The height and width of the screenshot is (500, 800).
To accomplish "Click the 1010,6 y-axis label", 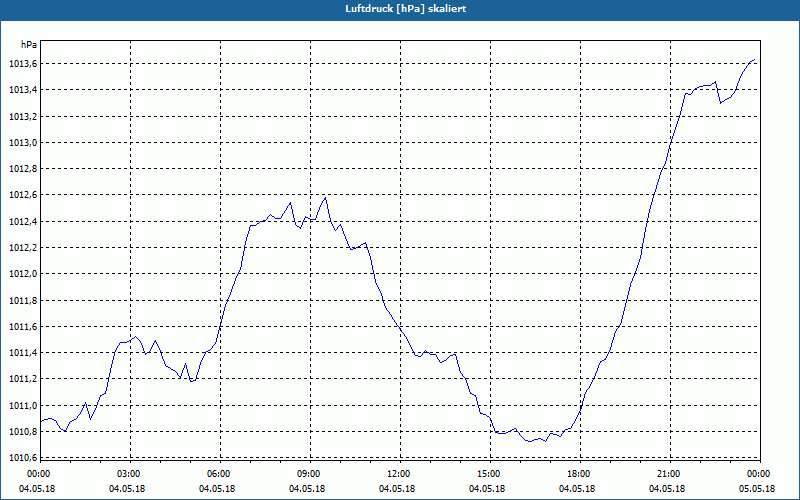I will coord(23,458).
